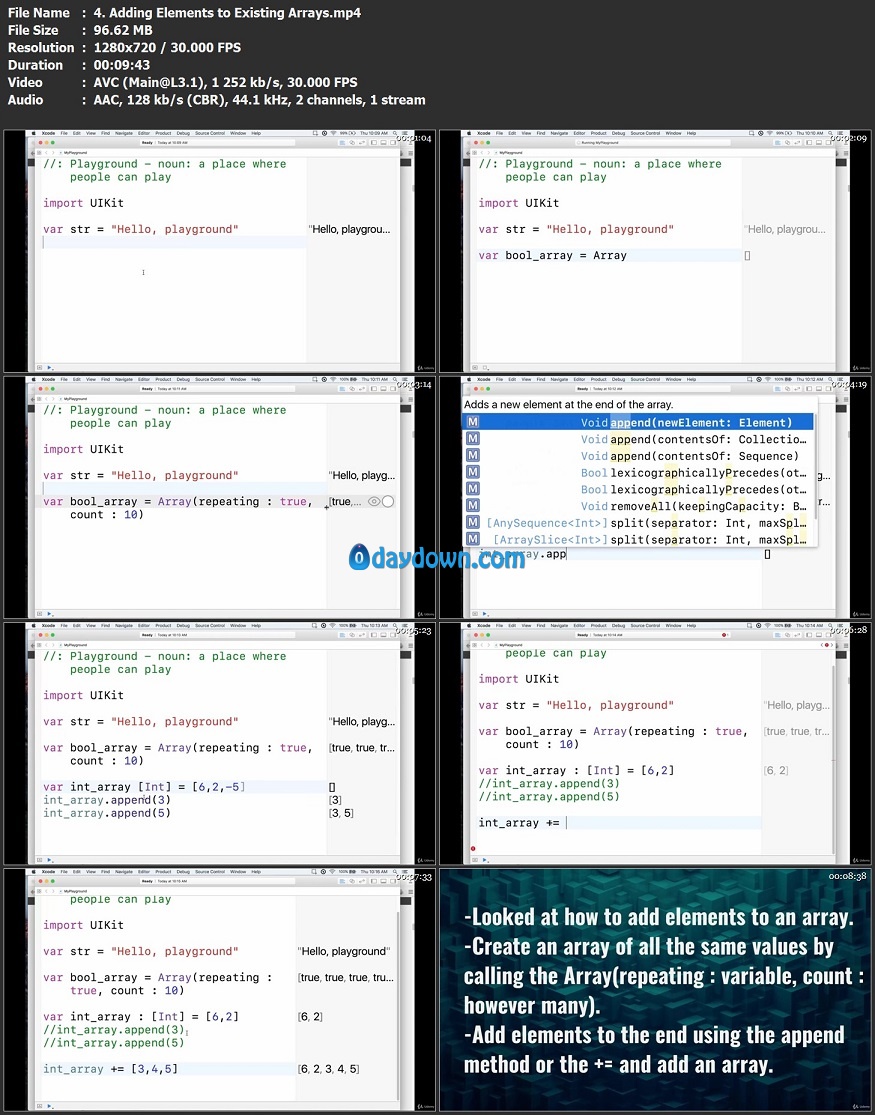Click the Quick Look eye icon beside bool_array result

[x=373, y=502]
